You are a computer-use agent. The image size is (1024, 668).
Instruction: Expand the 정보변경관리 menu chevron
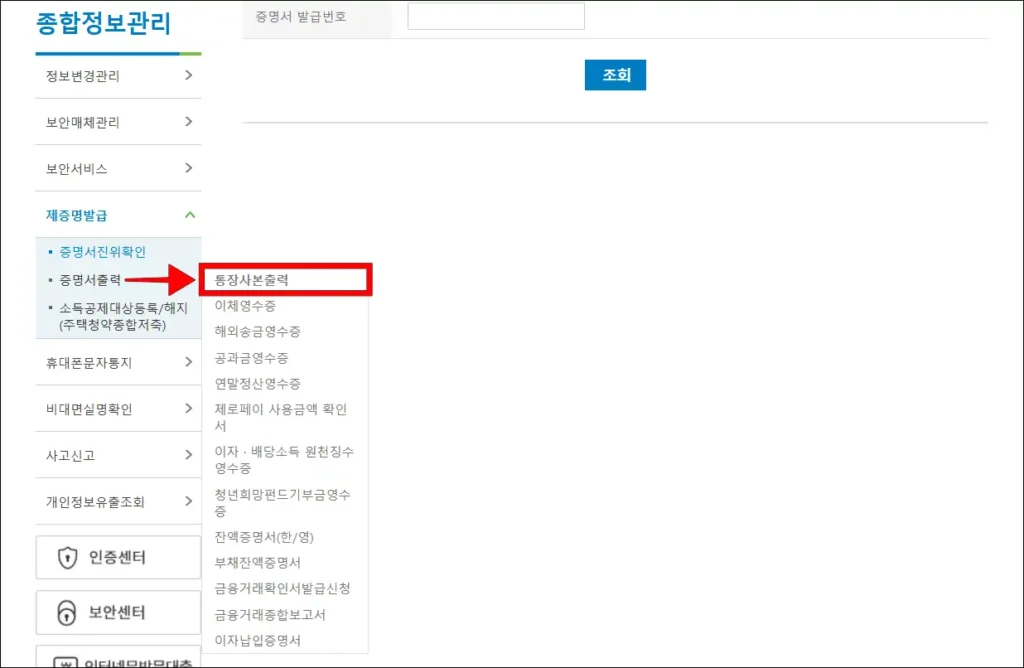(189, 75)
